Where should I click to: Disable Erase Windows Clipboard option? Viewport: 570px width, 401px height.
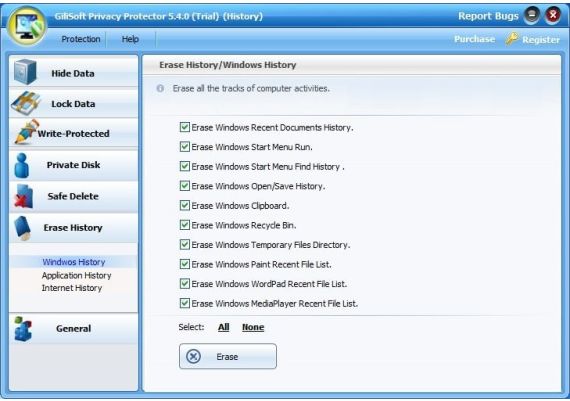pos(185,205)
